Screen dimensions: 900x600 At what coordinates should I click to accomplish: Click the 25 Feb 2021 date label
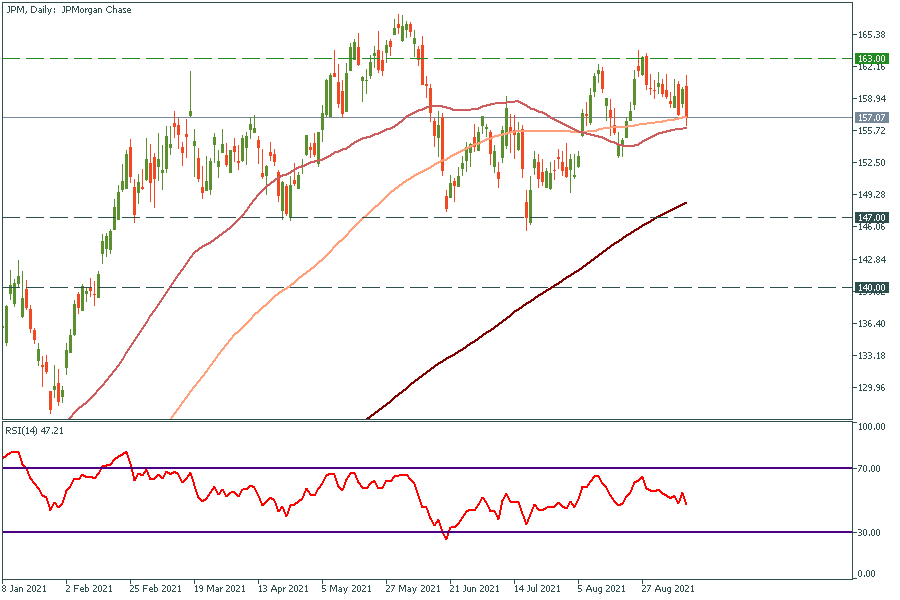tap(154, 588)
